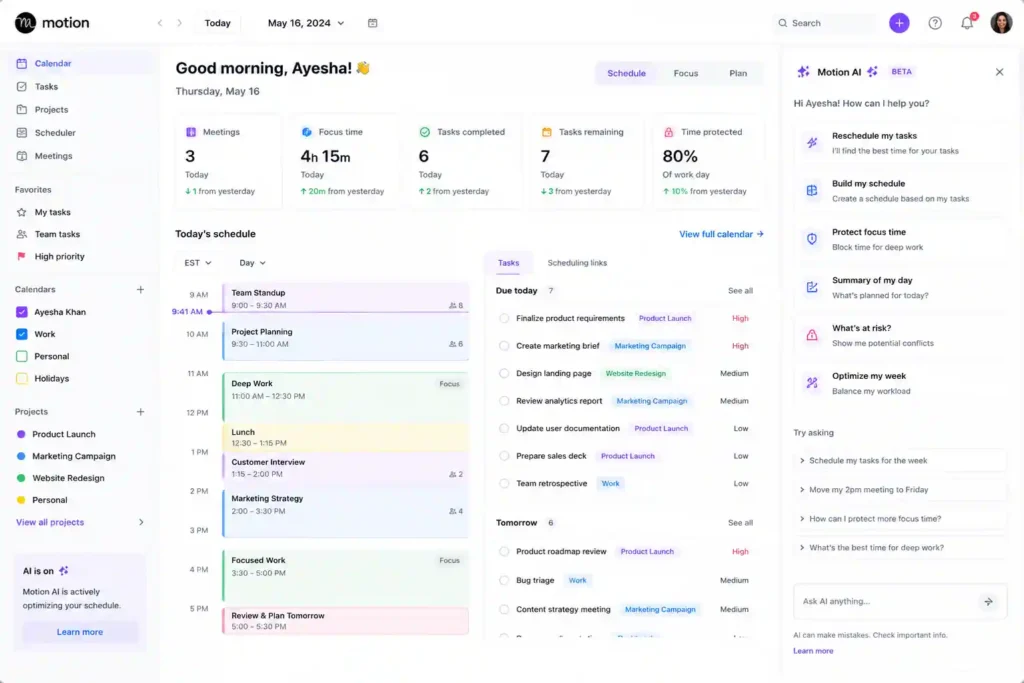
Task: Click the Ask AI anything input field
Action: 888,601
